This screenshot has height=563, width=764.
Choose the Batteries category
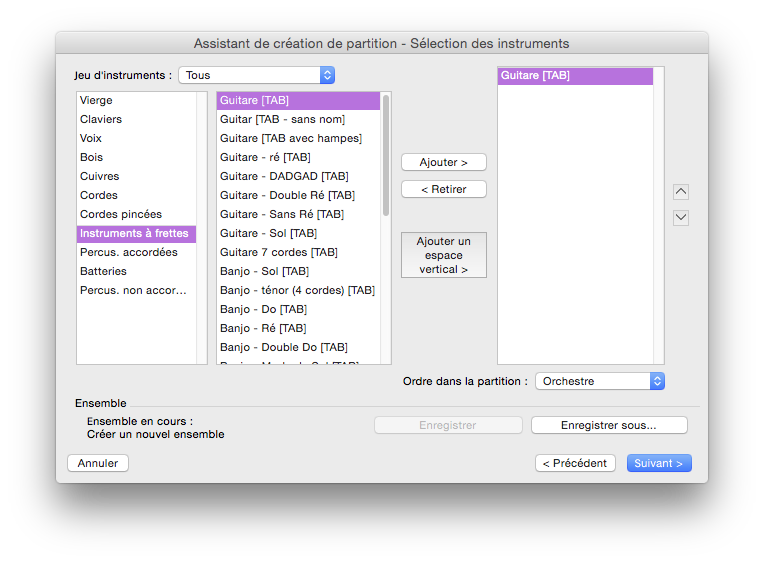103,271
